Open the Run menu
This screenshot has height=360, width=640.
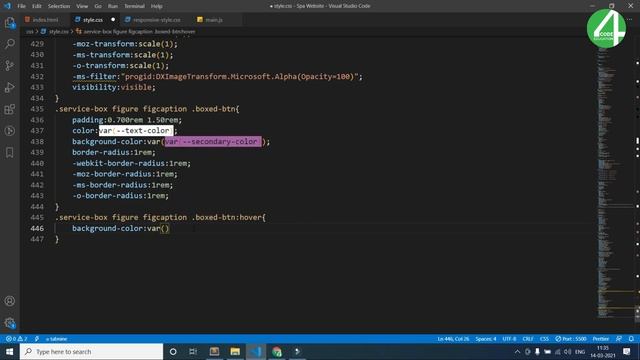pos(113,6)
